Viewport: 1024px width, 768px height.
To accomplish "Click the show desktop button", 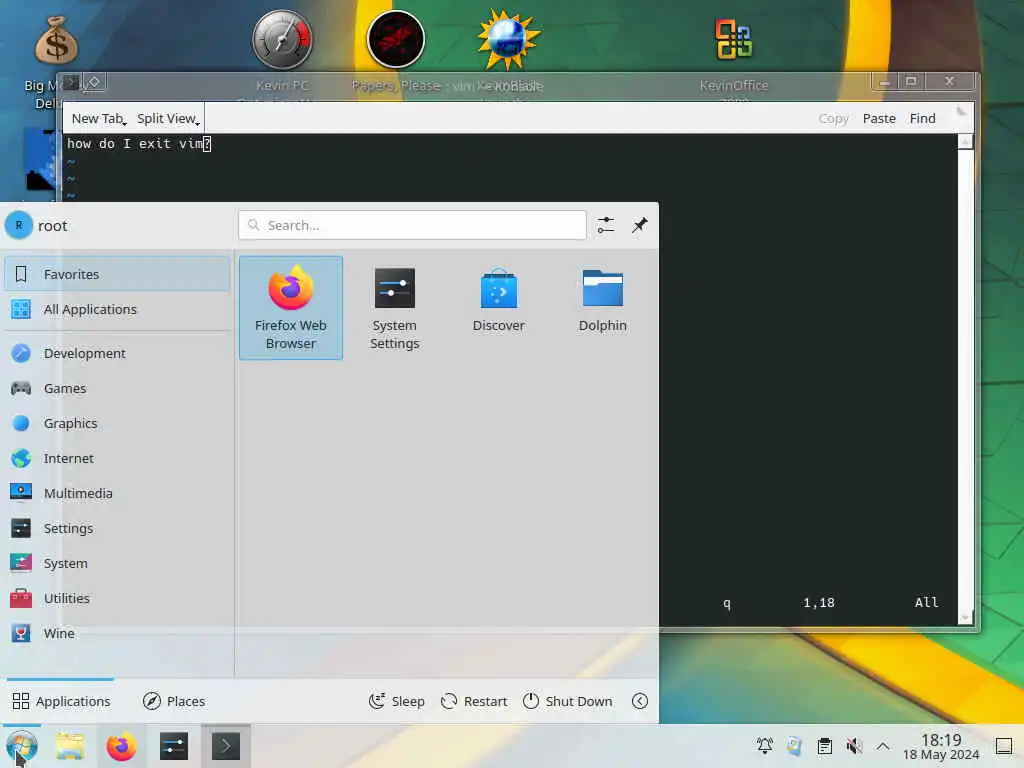I will pos(1004,746).
